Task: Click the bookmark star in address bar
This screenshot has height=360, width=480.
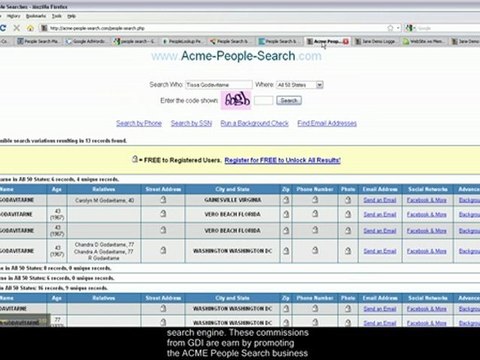Action: coord(390,28)
